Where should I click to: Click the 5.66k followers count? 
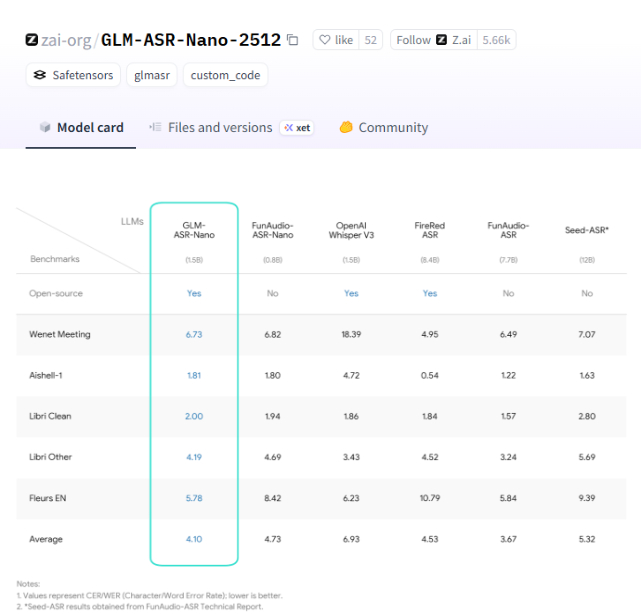(x=496, y=40)
